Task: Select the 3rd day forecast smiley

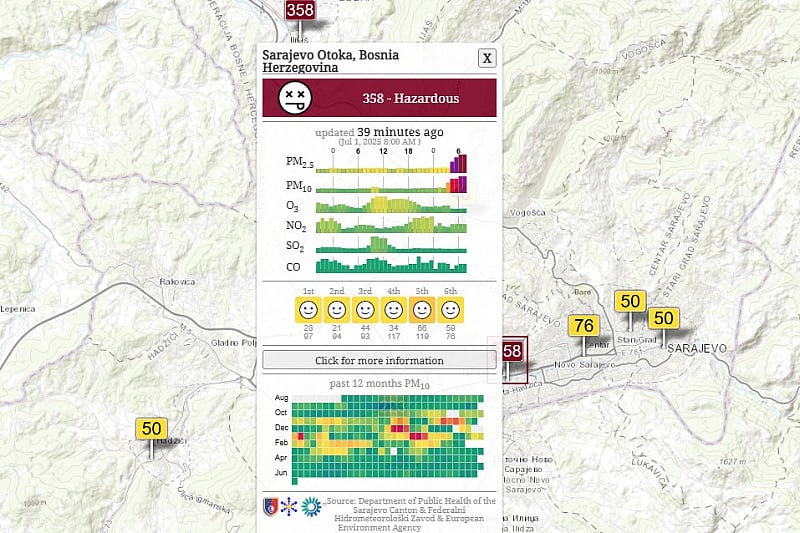Action: (x=365, y=309)
